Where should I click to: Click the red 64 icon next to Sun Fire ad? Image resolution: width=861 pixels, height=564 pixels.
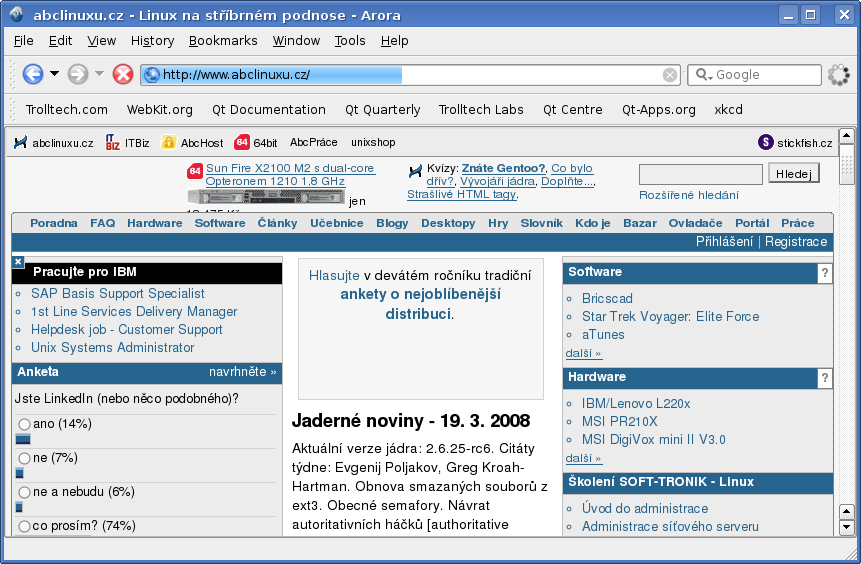(x=195, y=171)
